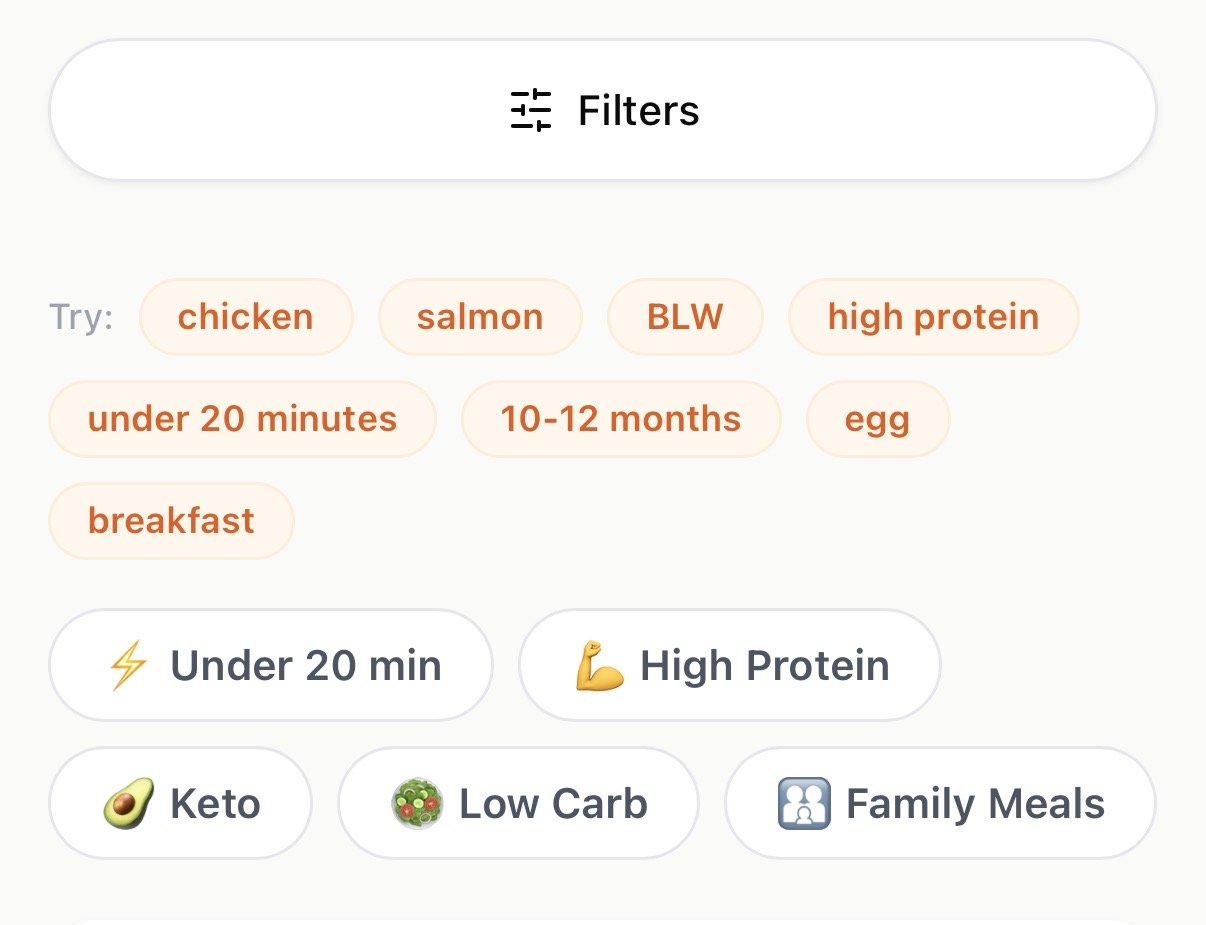Click the flexed bicep emoji icon
Image resolution: width=1206 pixels, height=925 pixels.
point(600,666)
